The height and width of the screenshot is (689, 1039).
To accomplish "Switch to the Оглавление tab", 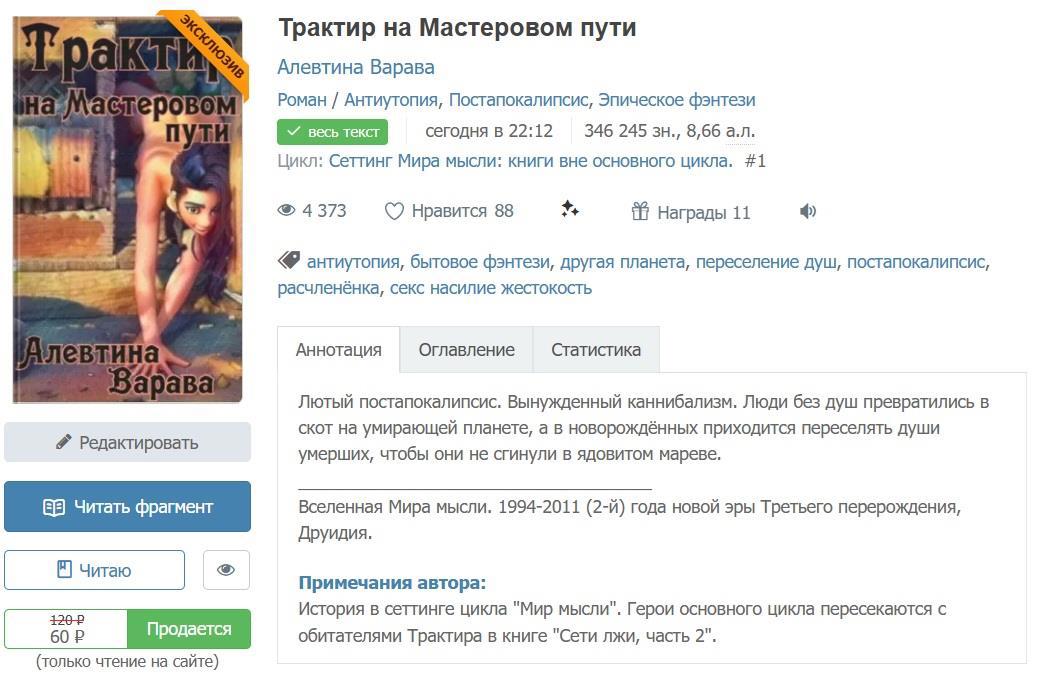I will tap(466, 350).
